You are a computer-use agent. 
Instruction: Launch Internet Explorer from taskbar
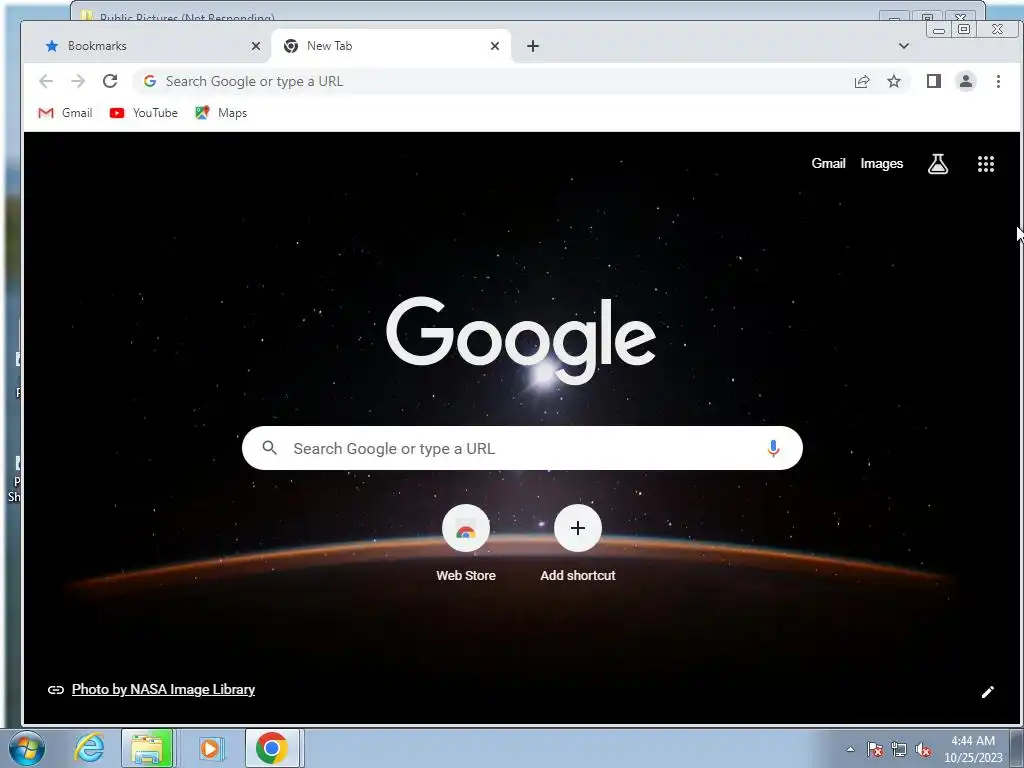(x=89, y=748)
